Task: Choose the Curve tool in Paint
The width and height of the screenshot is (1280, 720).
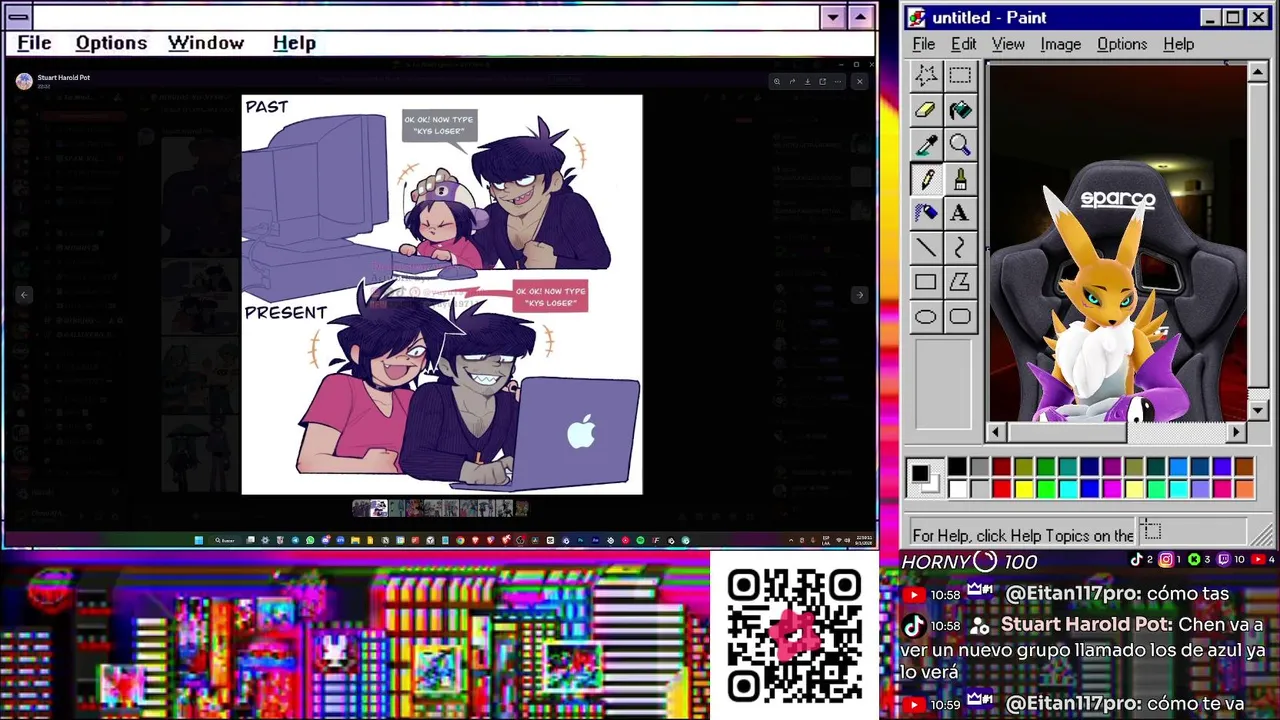Action: coord(960,248)
